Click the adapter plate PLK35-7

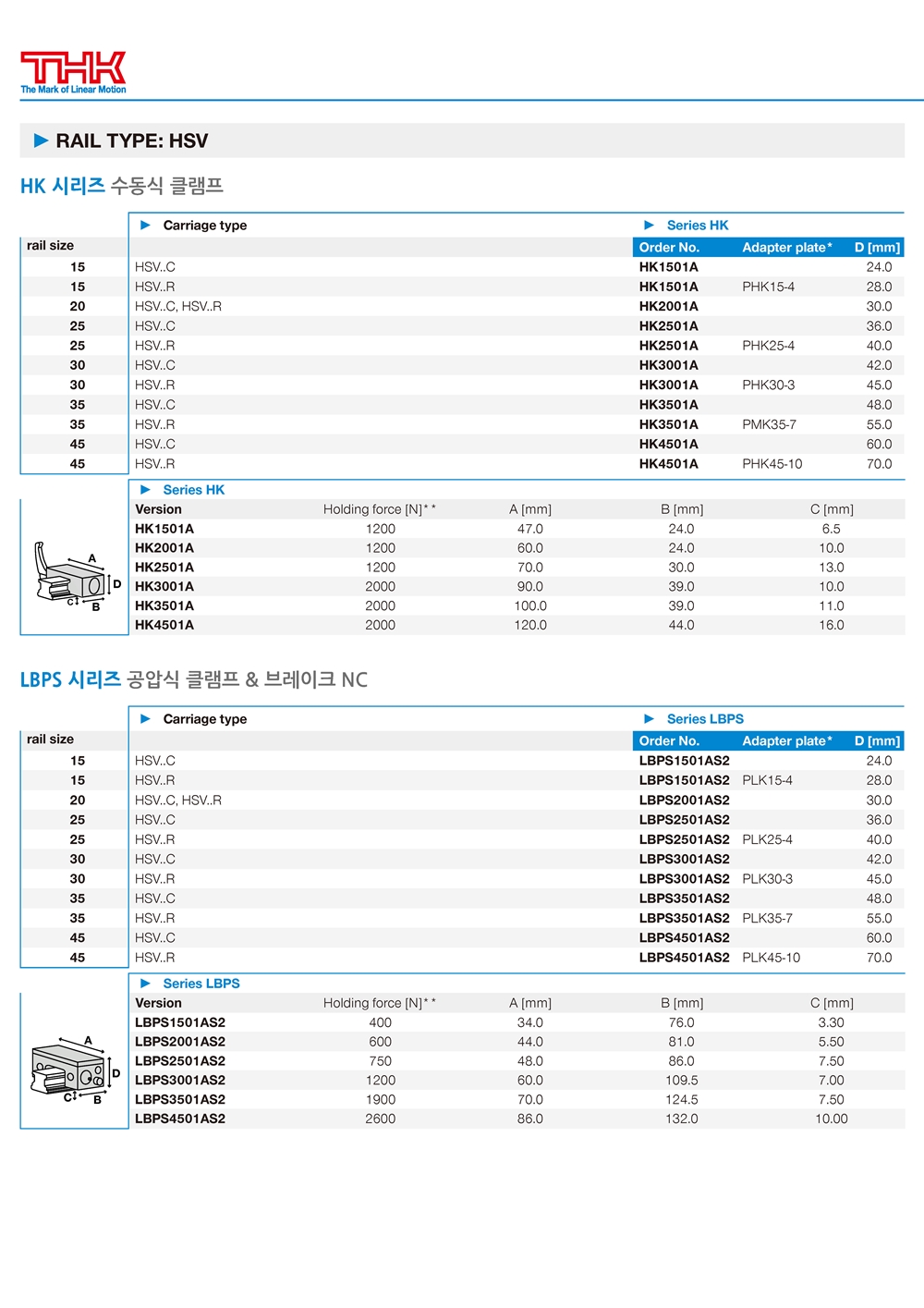(767, 918)
